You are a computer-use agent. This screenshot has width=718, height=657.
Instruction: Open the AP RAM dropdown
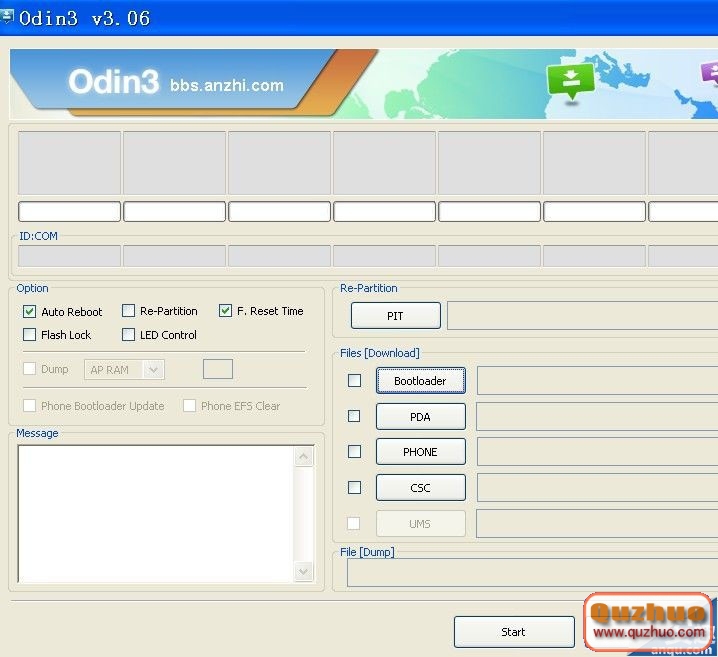(125, 369)
